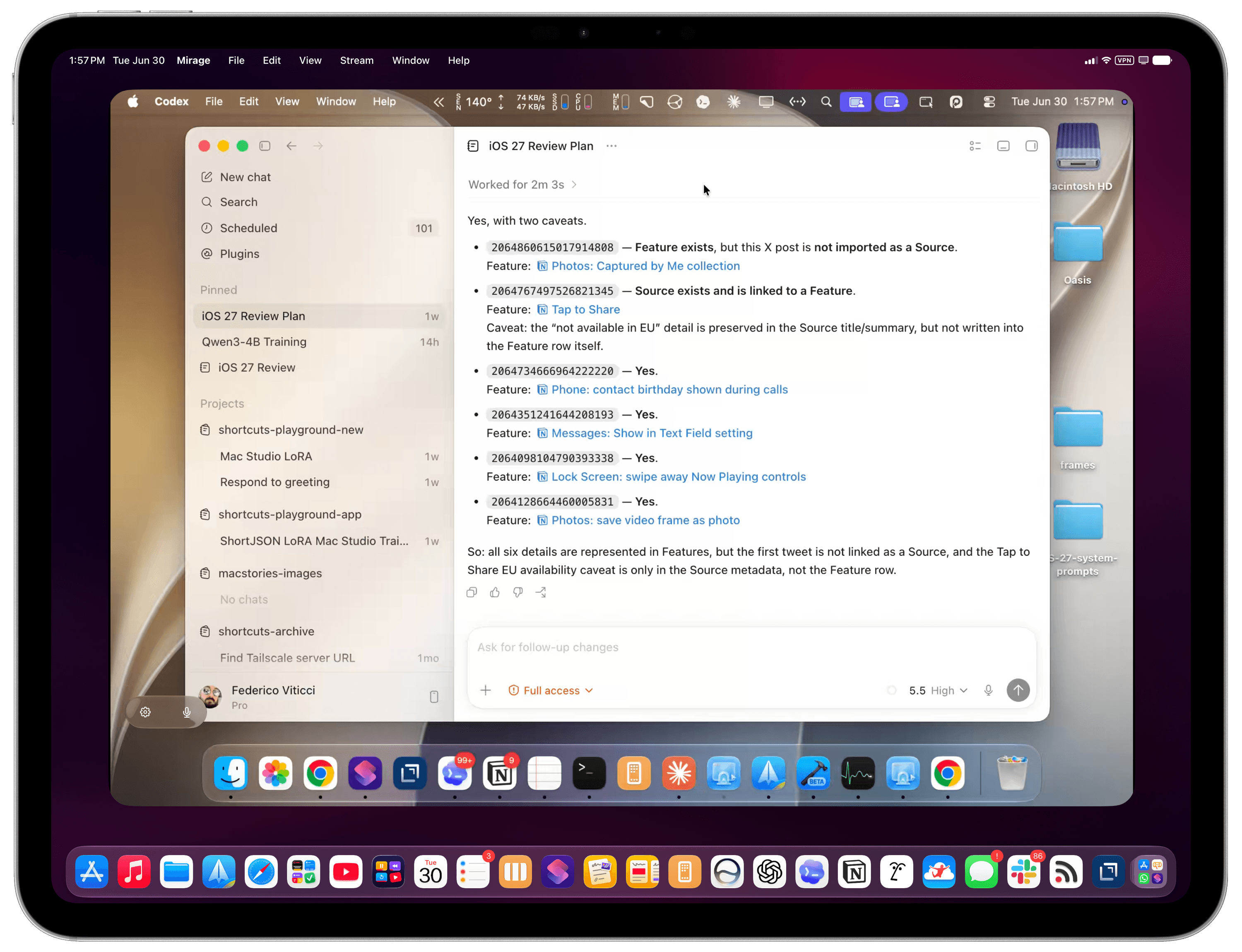Toggle the right side panel in the header
The width and height of the screenshot is (1242, 952).
click(1032, 146)
